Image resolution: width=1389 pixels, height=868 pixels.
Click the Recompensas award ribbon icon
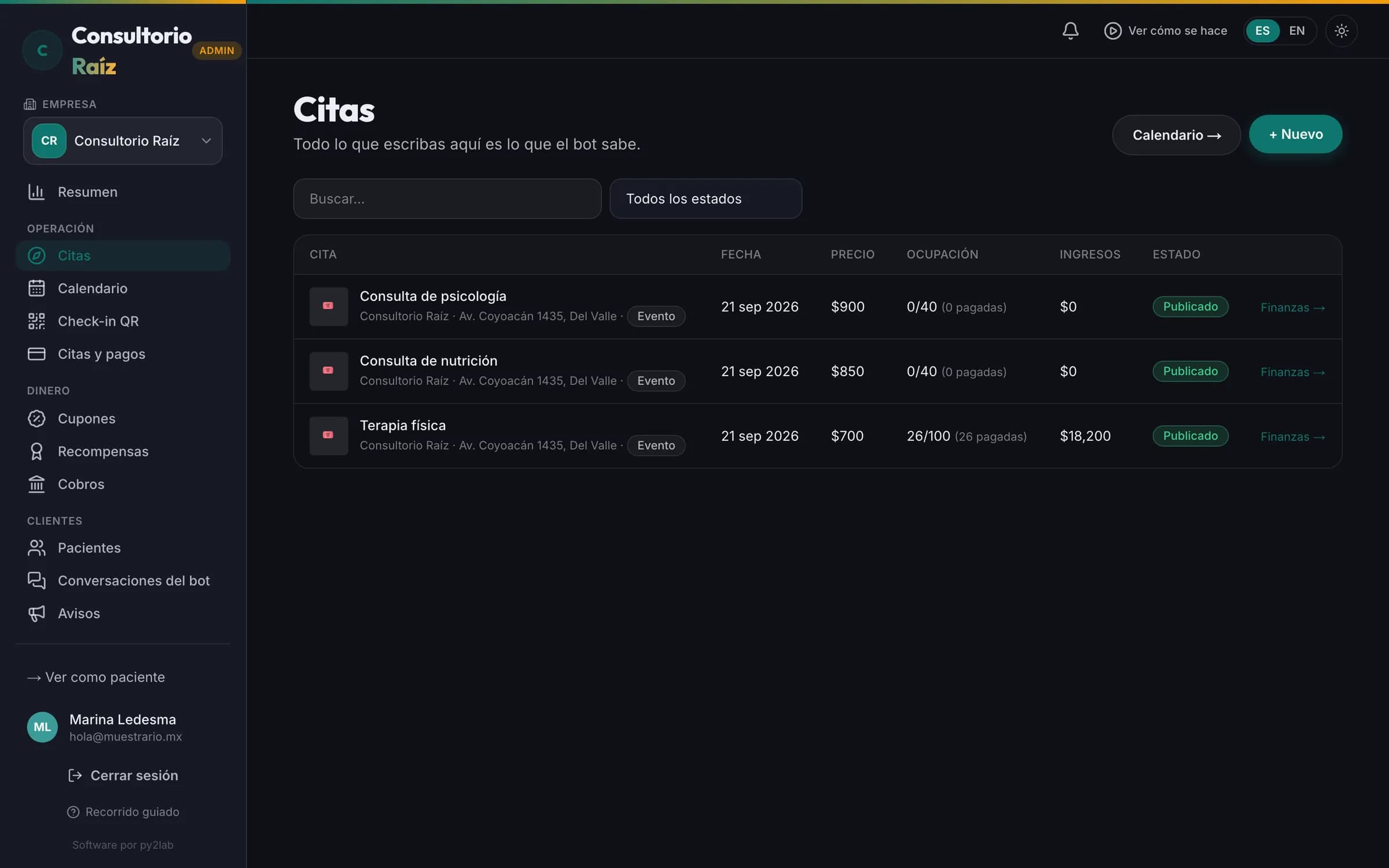(36, 451)
